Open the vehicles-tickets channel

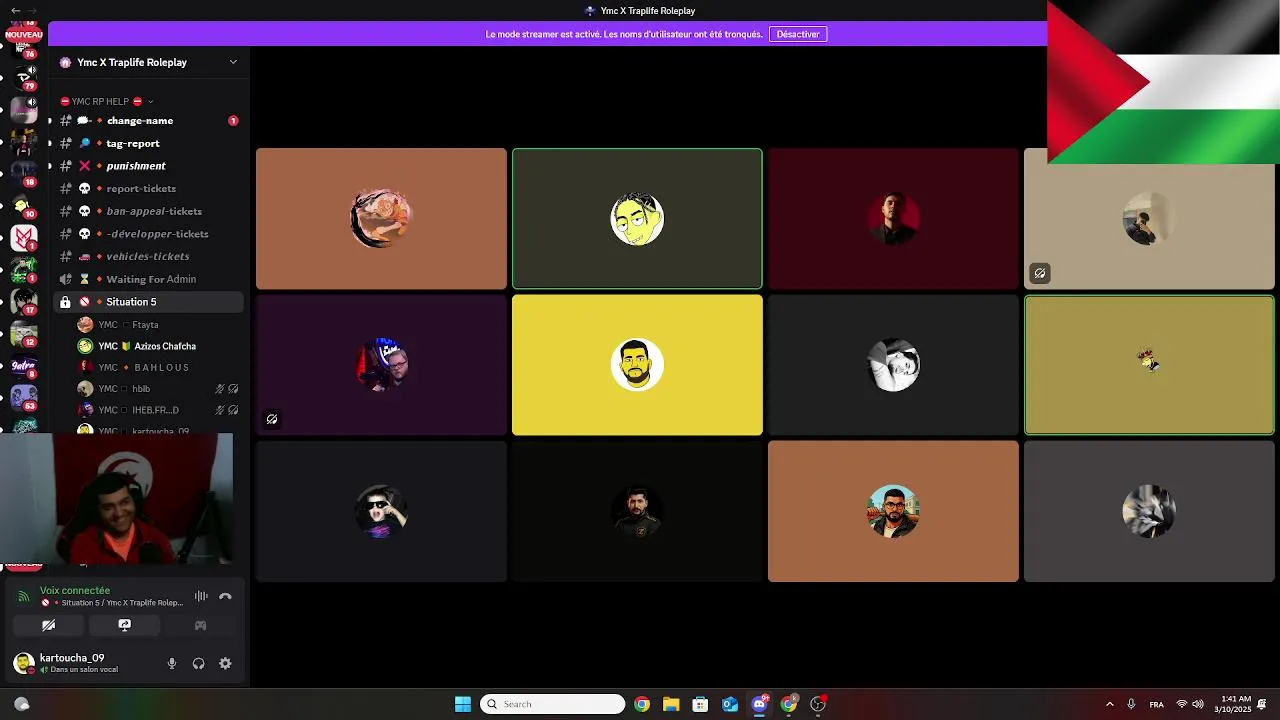pyautogui.click(x=148, y=257)
